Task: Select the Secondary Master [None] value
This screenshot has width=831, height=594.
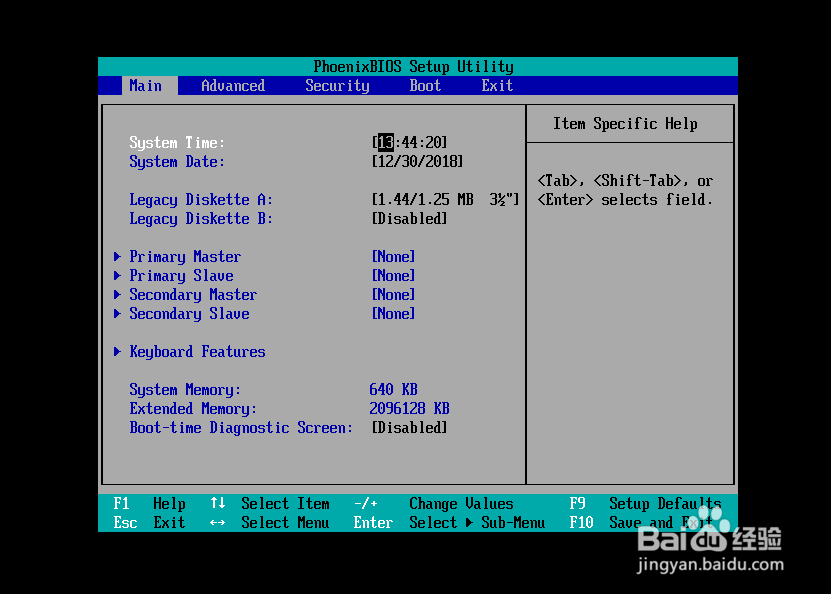Action: (393, 295)
